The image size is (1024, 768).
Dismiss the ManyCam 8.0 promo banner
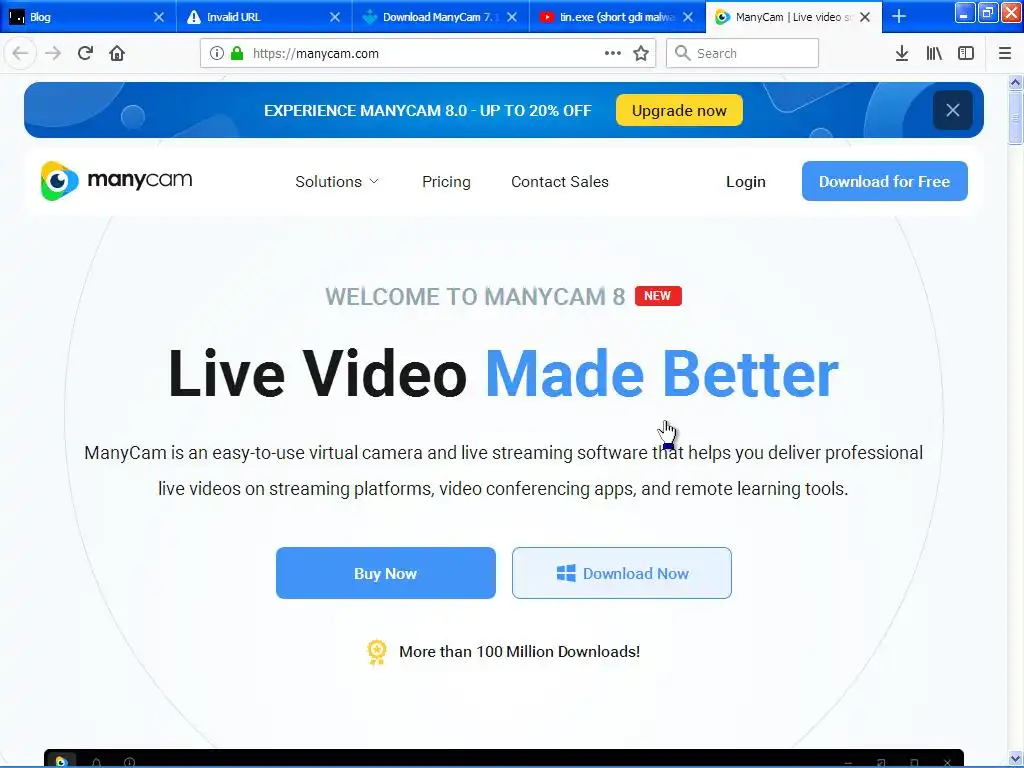953,110
